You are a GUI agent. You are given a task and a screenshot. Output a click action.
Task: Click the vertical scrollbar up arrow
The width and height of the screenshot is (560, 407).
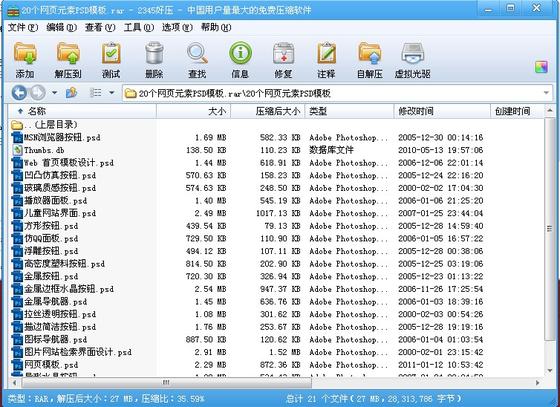550,111
